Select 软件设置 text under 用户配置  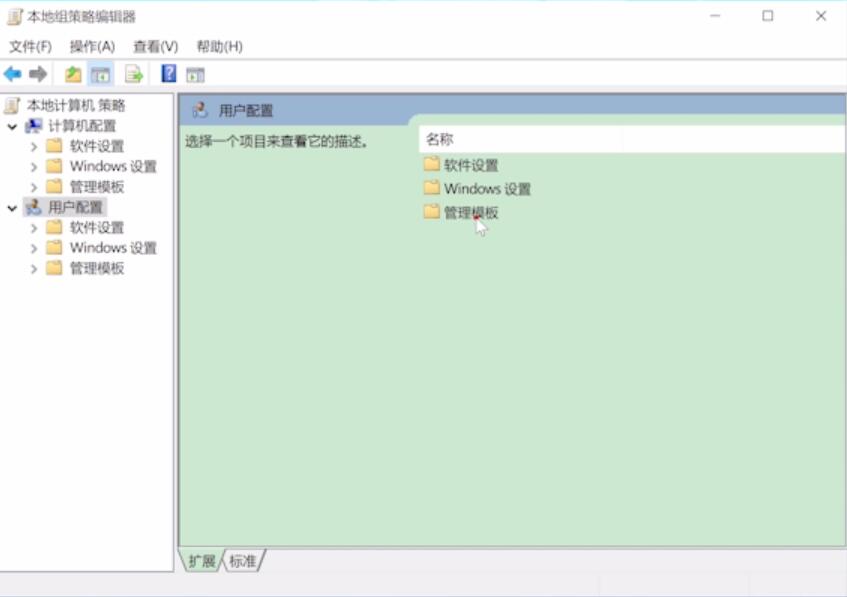(x=97, y=227)
